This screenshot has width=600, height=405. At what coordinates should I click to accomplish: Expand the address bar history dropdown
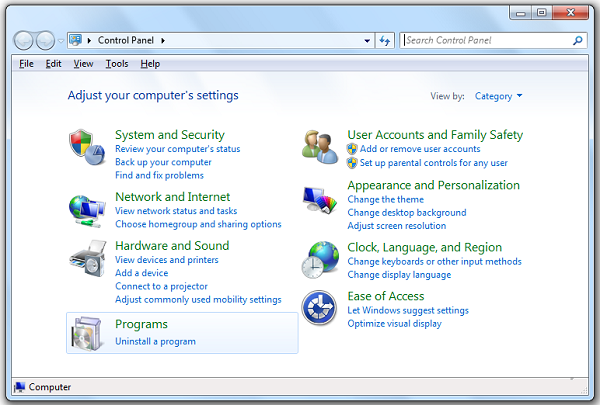pyautogui.click(x=367, y=41)
